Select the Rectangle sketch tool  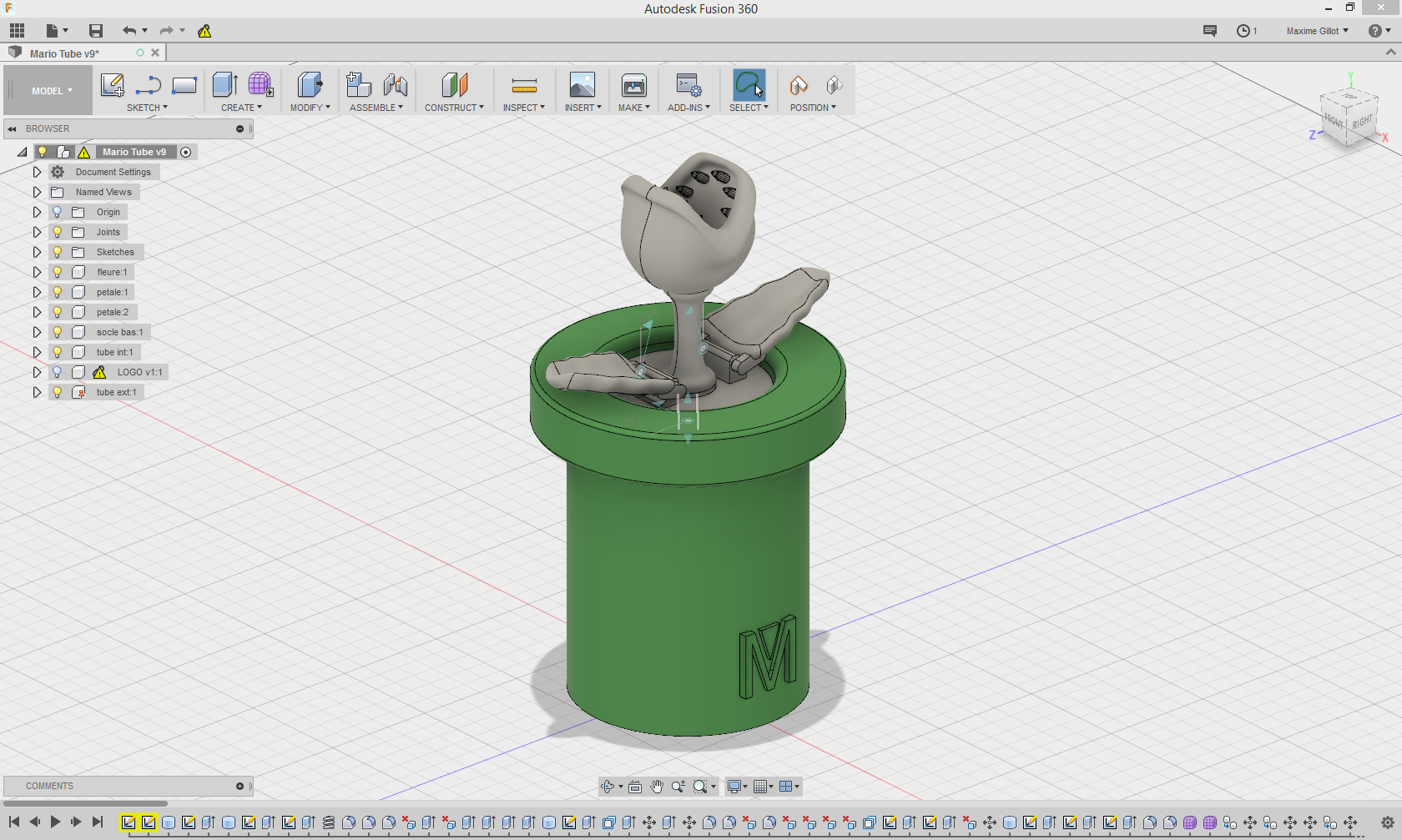pyautogui.click(x=184, y=85)
